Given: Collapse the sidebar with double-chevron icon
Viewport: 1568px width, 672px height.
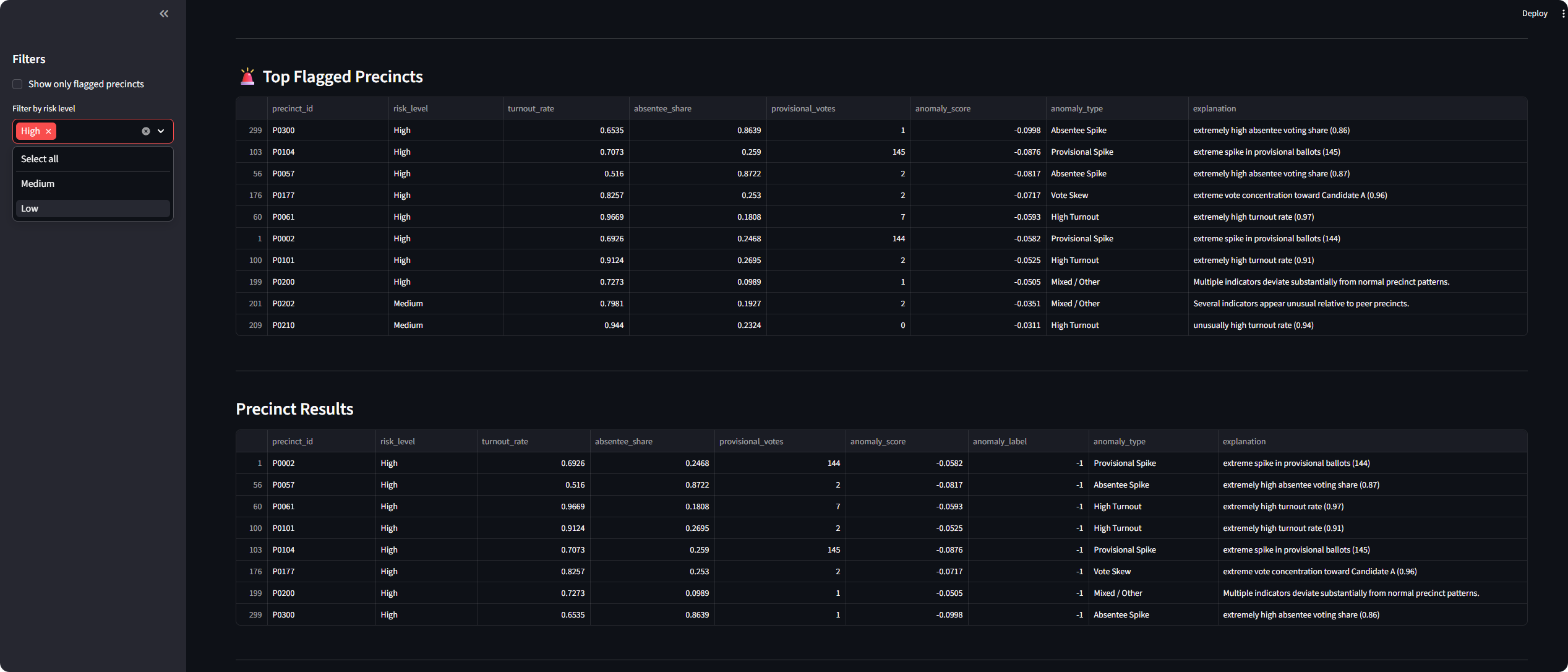Looking at the screenshot, I should pyautogui.click(x=164, y=14).
